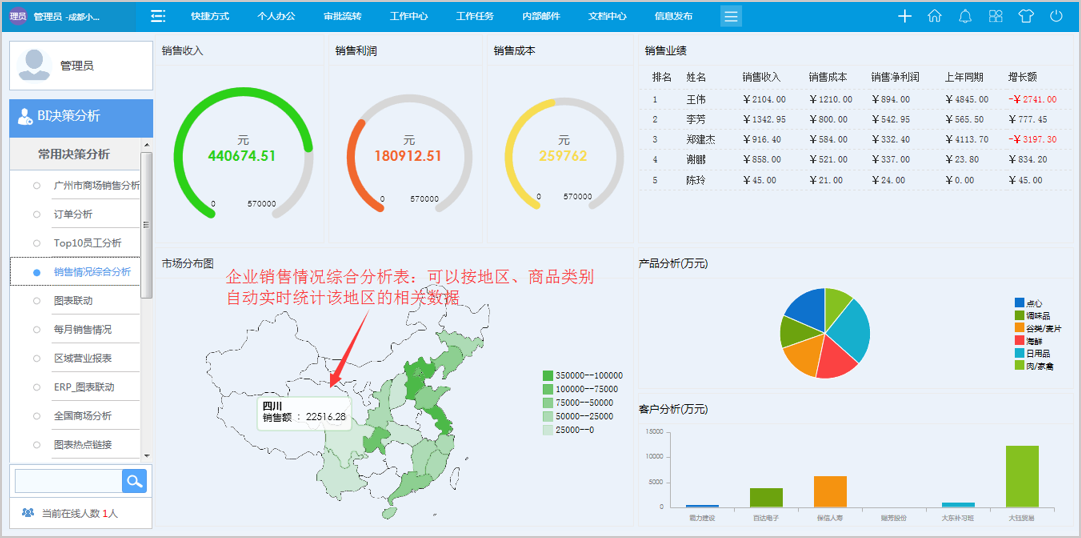
Task: Select 销售情况综合分析 report
Action: pyautogui.click(x=92, y=272)
